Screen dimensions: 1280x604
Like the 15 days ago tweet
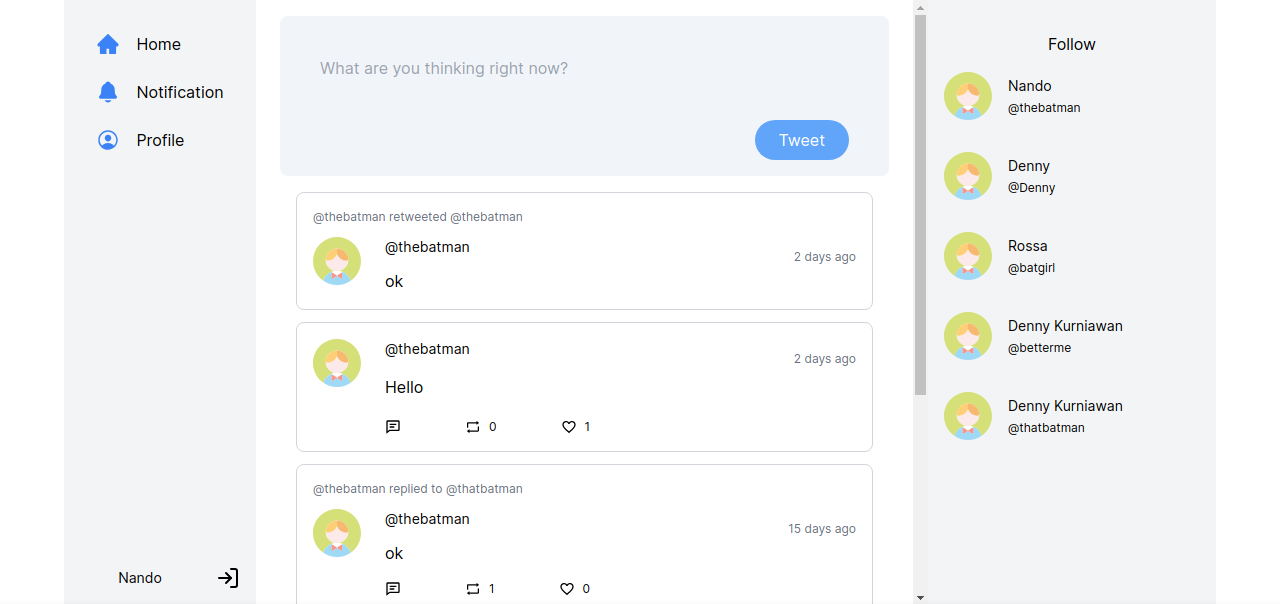click(x=567, y=589)
